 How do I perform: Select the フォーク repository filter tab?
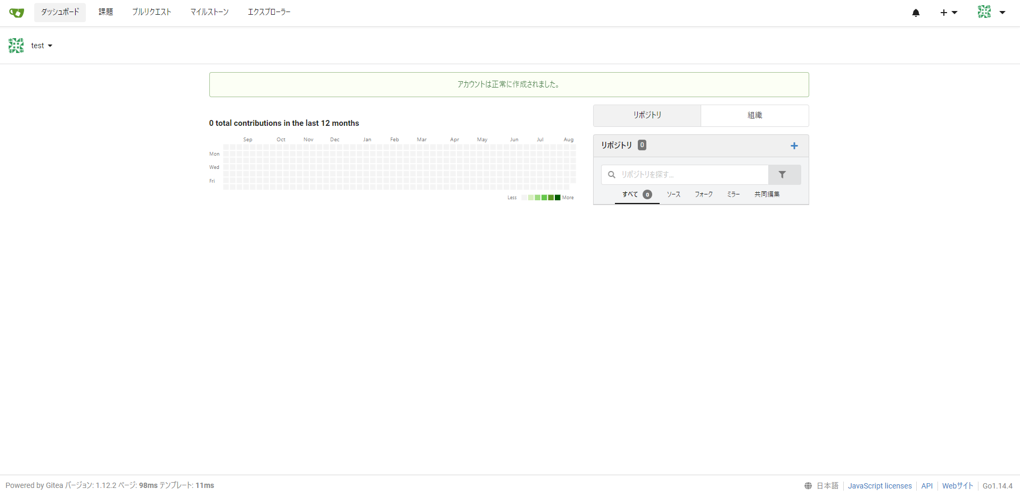pos(703,195)
